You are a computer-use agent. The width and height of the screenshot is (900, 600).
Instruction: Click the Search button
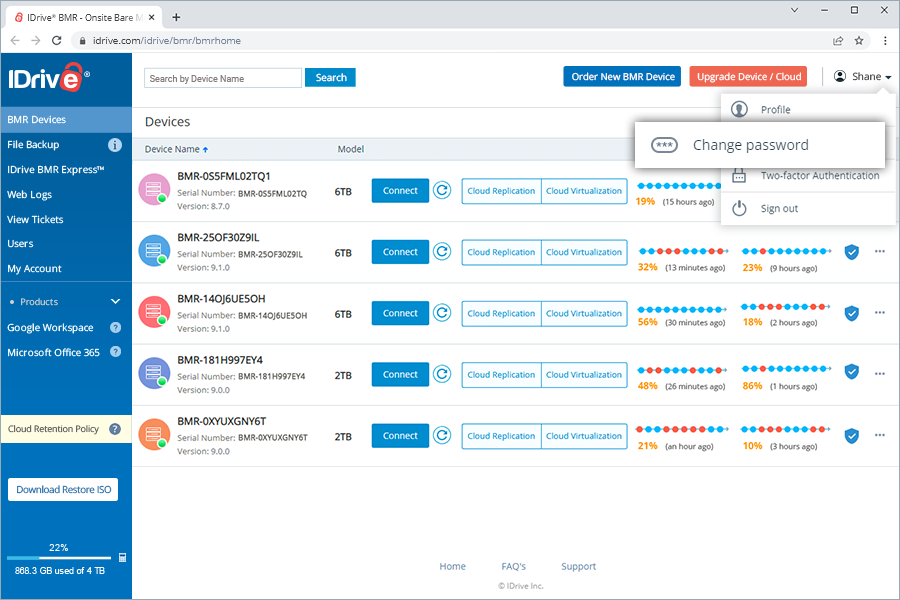tap(331, 78)
